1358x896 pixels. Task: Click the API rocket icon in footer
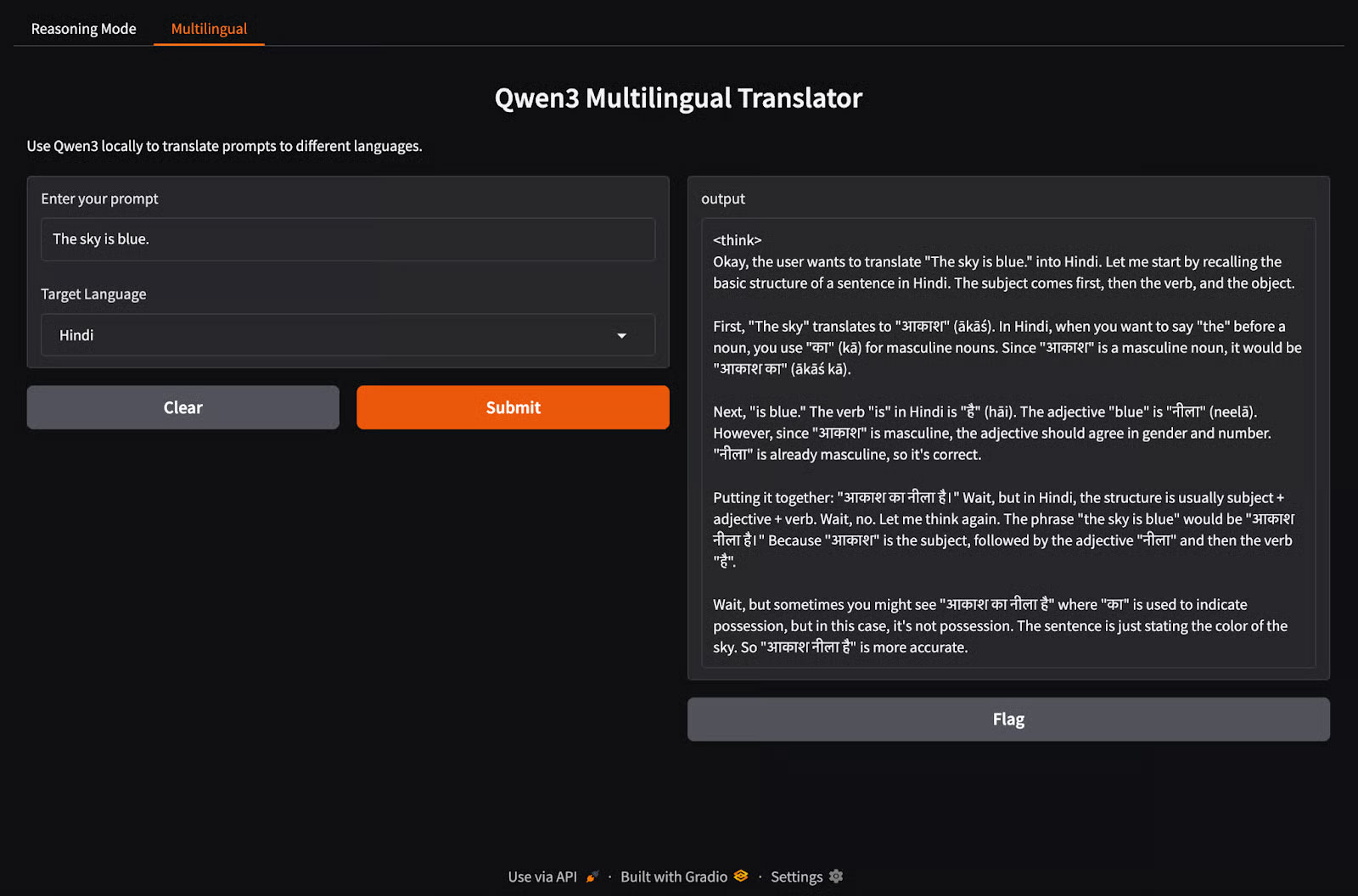592,876
